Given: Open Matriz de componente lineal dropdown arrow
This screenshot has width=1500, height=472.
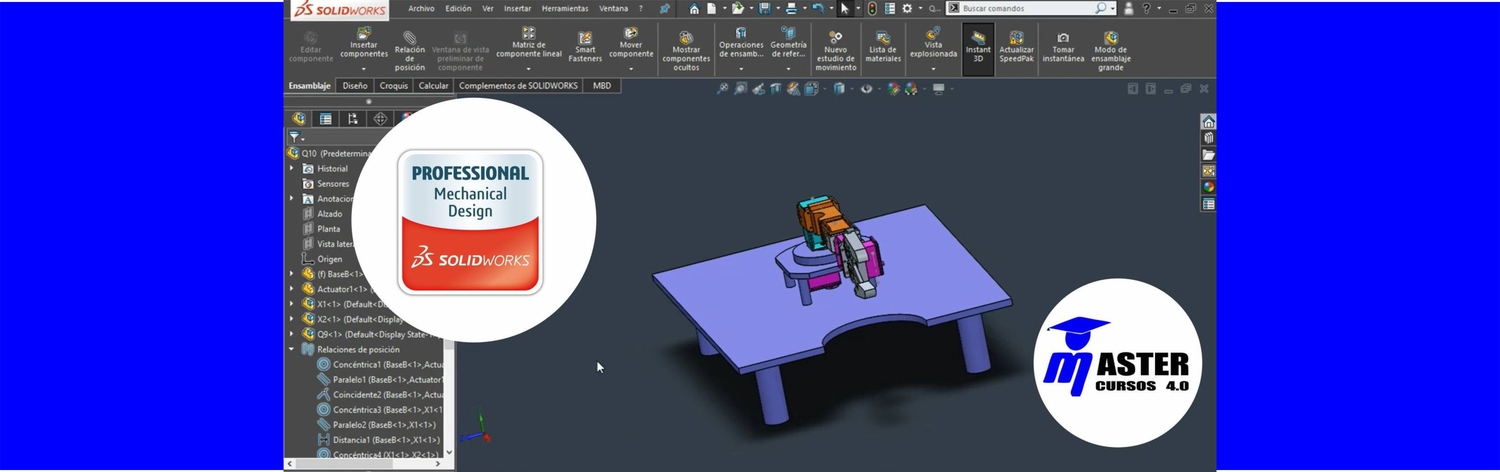Looking at the screenshot, I should click(x=529, y=69).
